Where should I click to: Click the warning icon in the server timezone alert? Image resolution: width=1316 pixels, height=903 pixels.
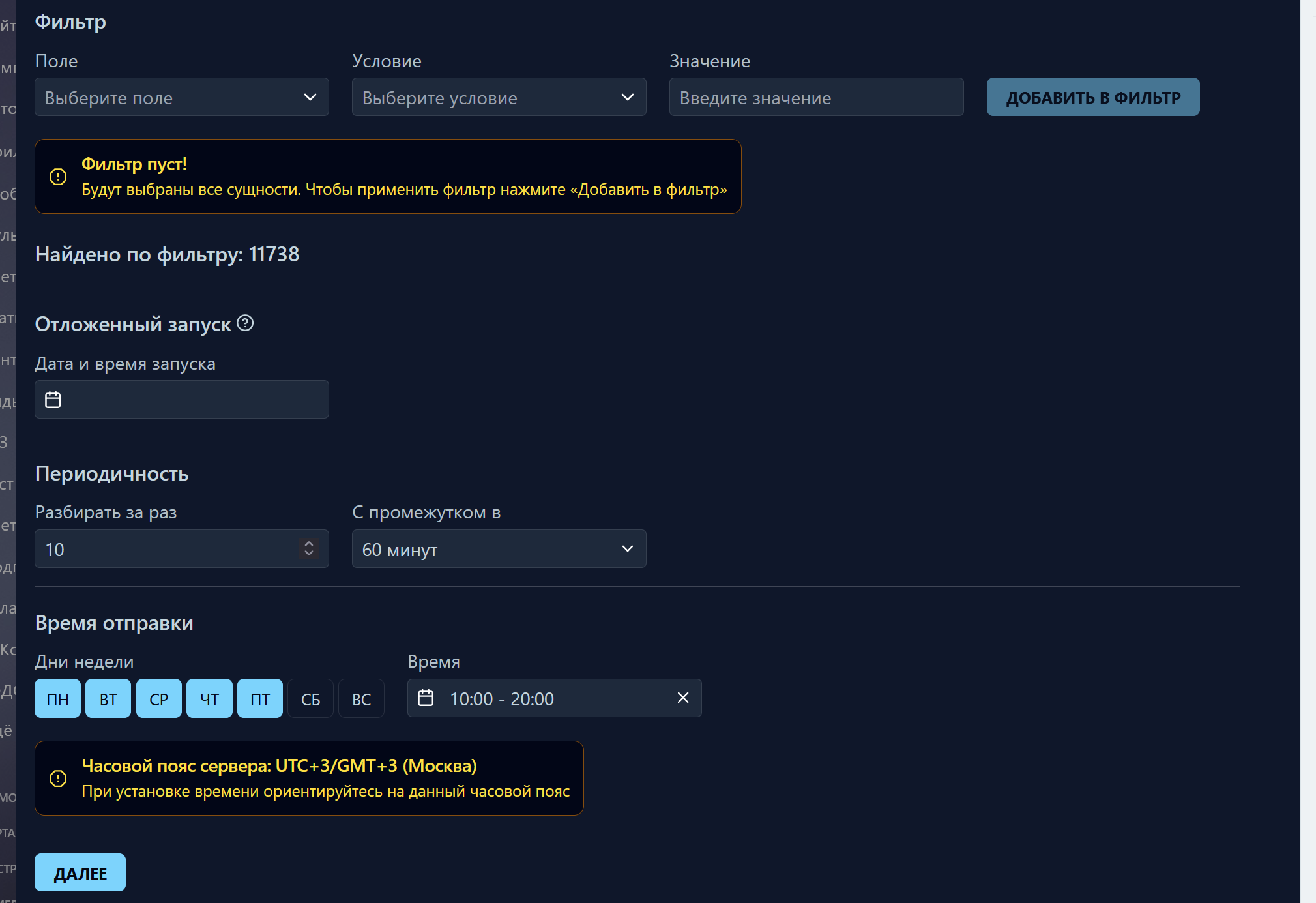coord(58,778)
